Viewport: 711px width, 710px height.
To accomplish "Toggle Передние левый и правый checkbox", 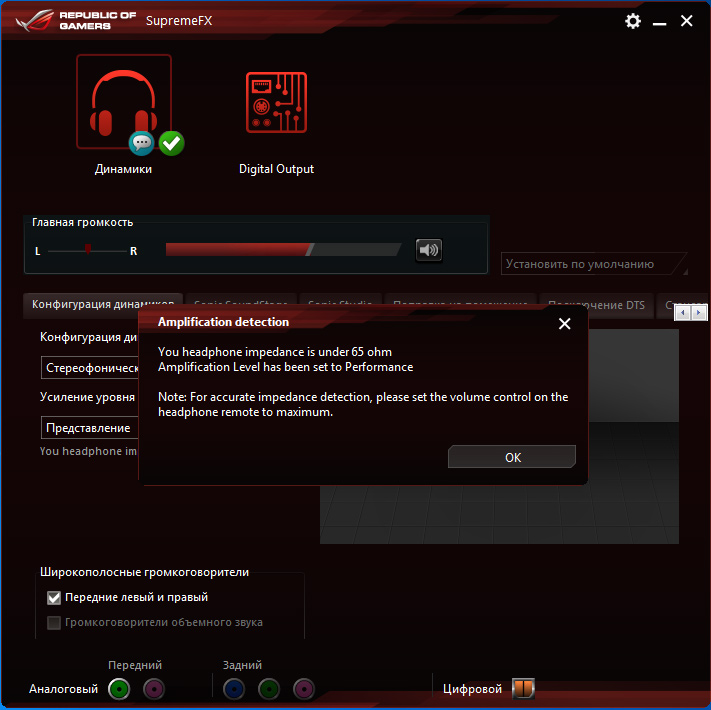I will [x=54, y=598].
